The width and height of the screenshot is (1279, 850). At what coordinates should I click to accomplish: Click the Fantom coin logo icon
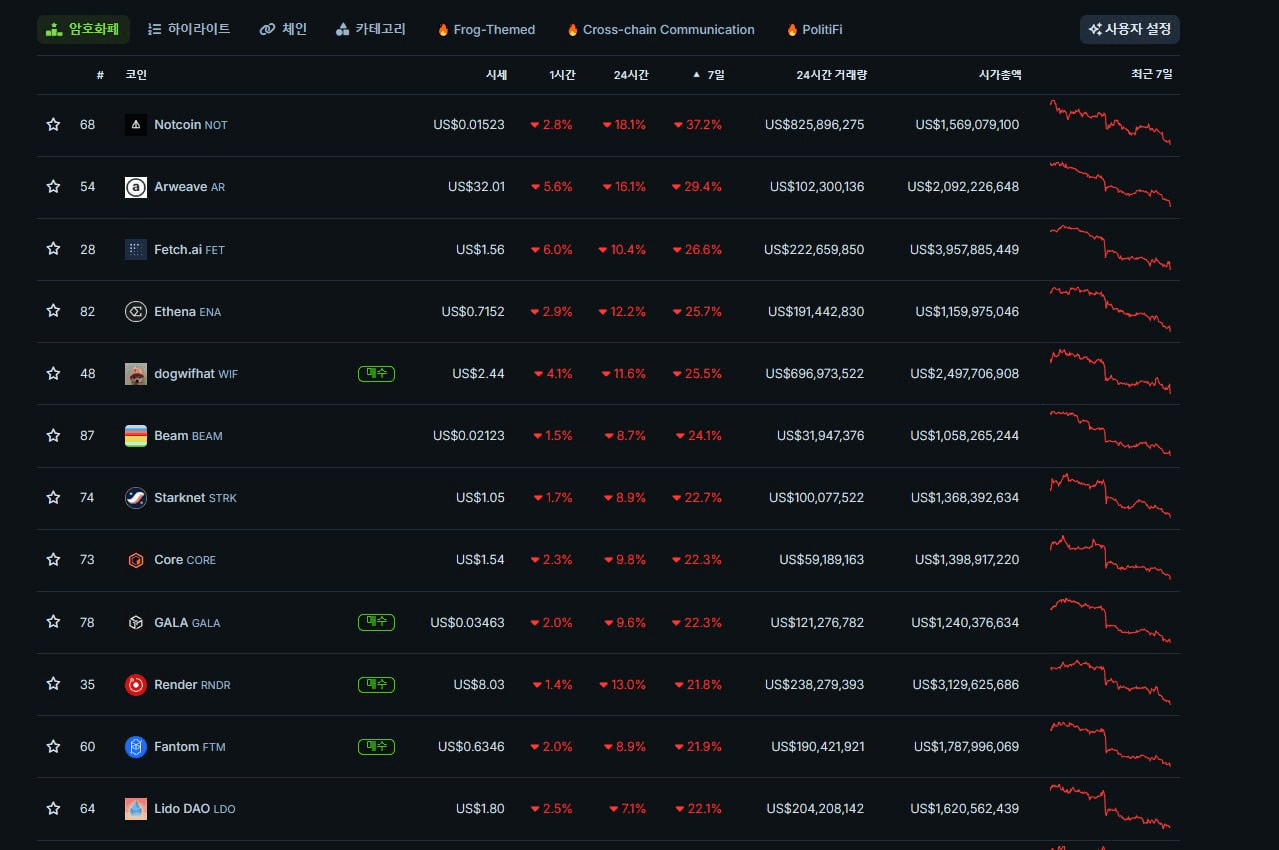pos(136,747)
